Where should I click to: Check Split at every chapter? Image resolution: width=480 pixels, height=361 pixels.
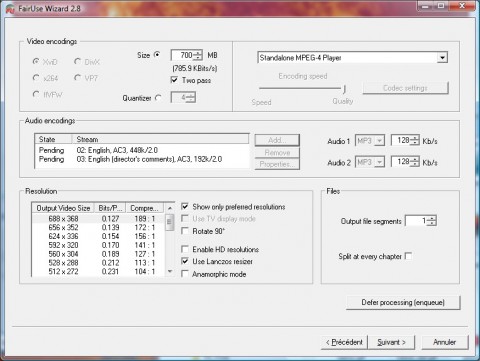pyautogui.click(x=408, y=256)
